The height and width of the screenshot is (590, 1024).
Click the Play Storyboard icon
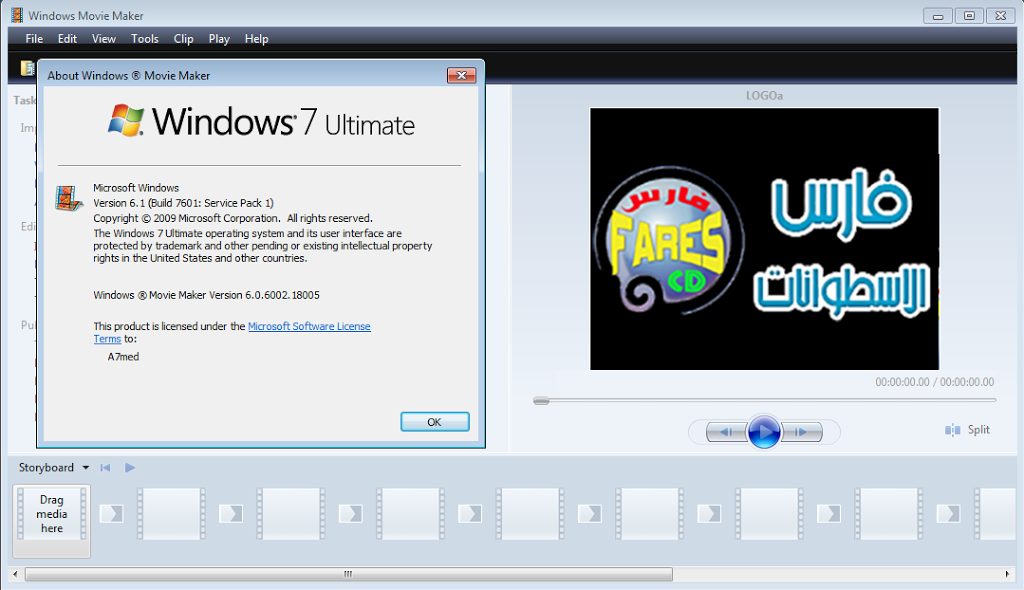pyautogui.click(x=130, y=468)
